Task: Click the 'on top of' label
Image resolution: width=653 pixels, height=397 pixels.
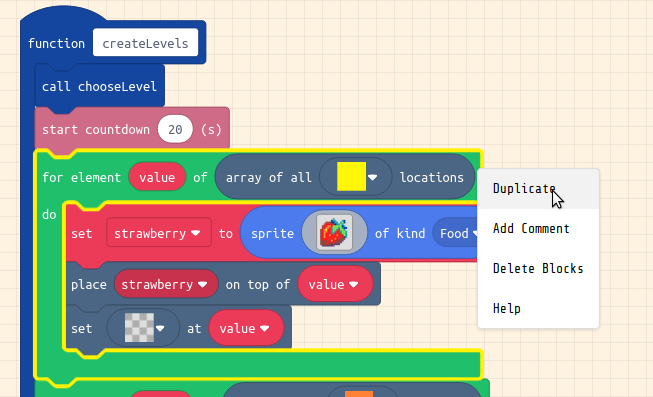Action: (258, 285)
